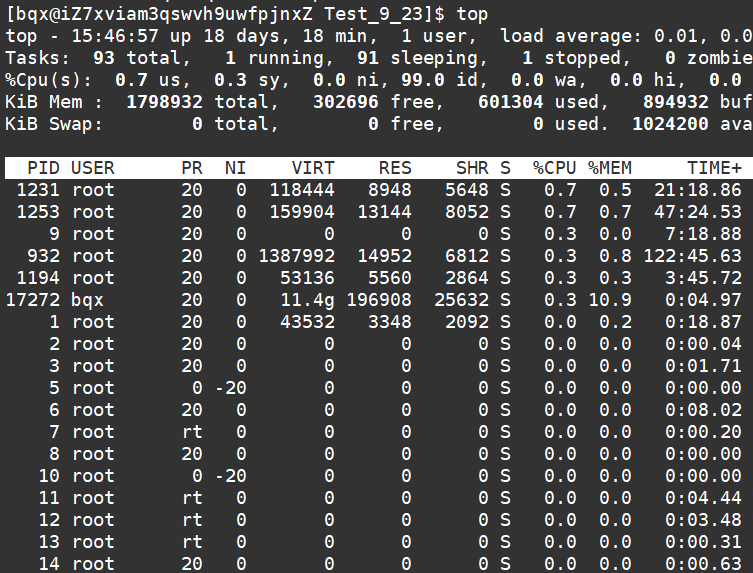The width and height of the screenshot is (753, 573).
Task: Click the NI column header
Action: (235, 168)
